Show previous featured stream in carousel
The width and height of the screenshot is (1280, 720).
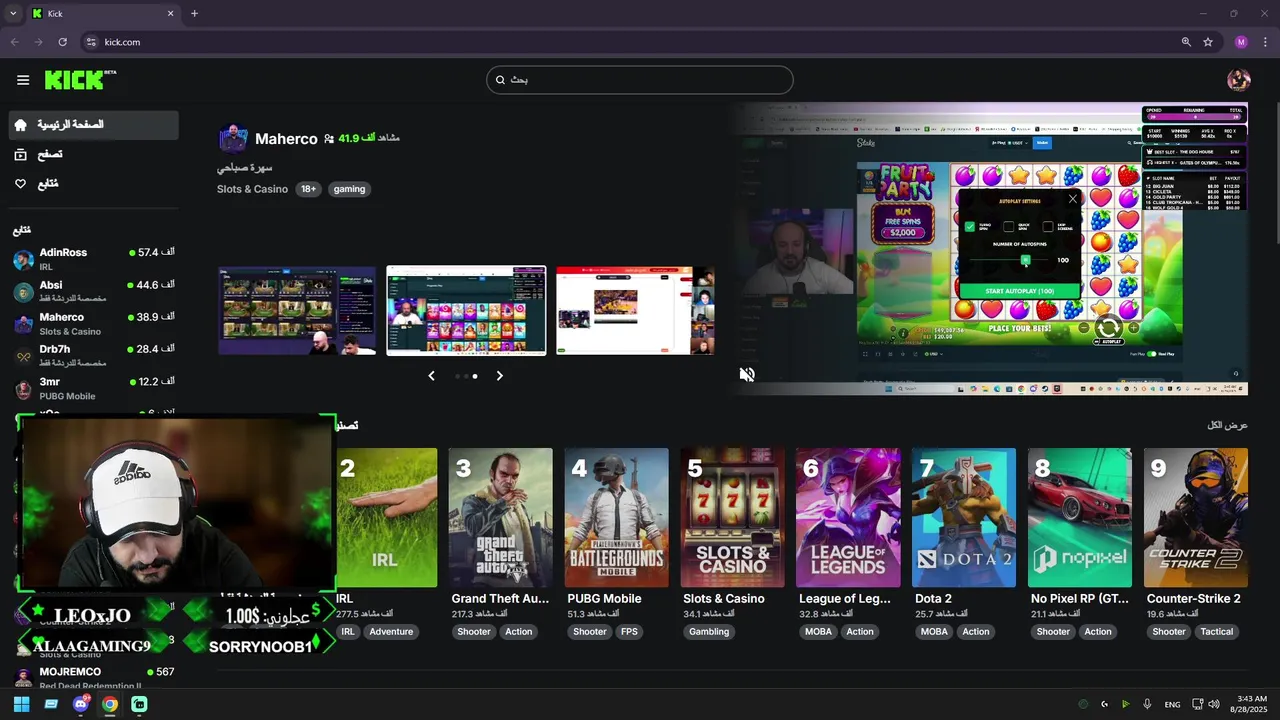(431, 376)
